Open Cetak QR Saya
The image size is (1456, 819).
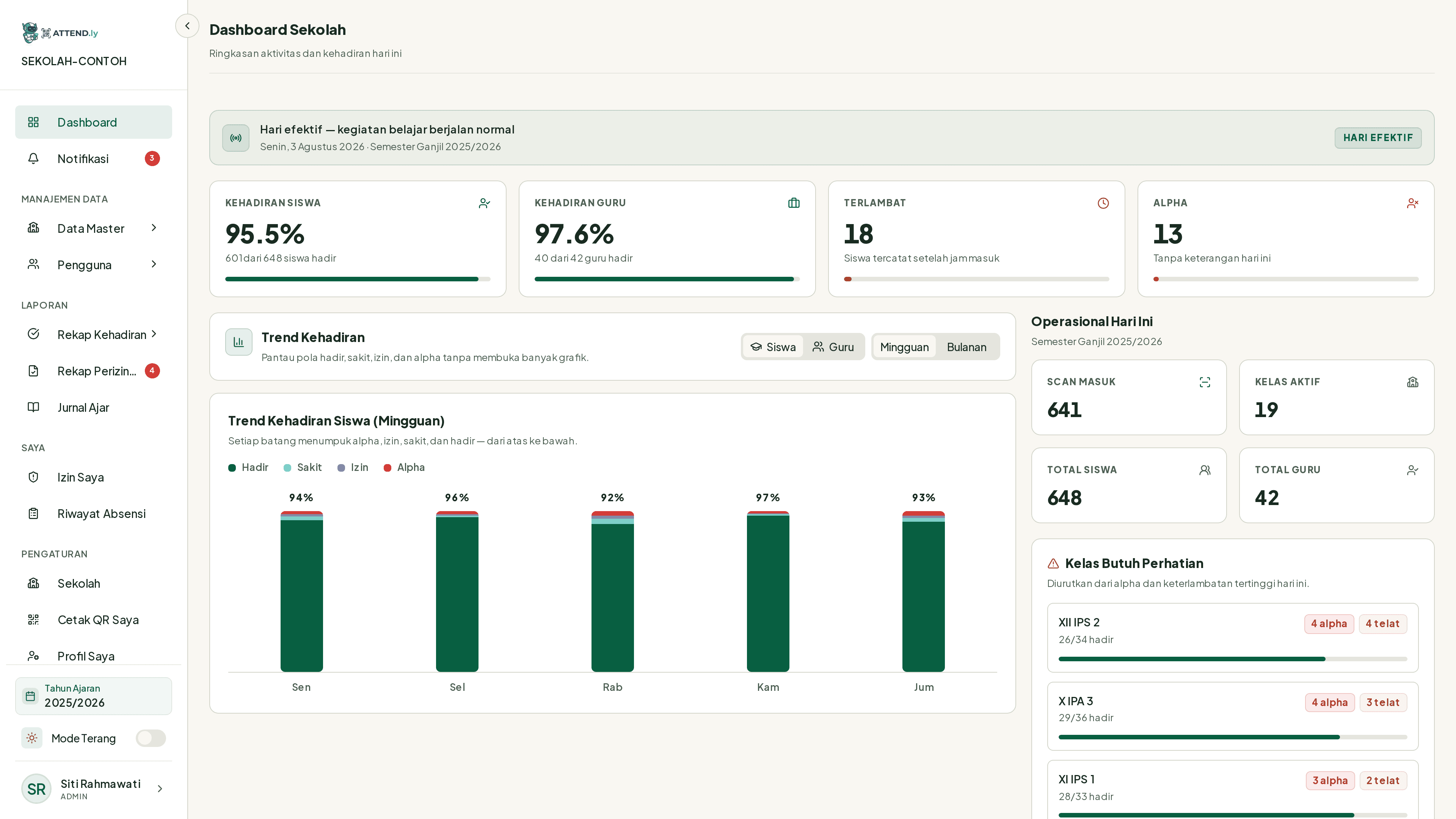coord(94,620)
